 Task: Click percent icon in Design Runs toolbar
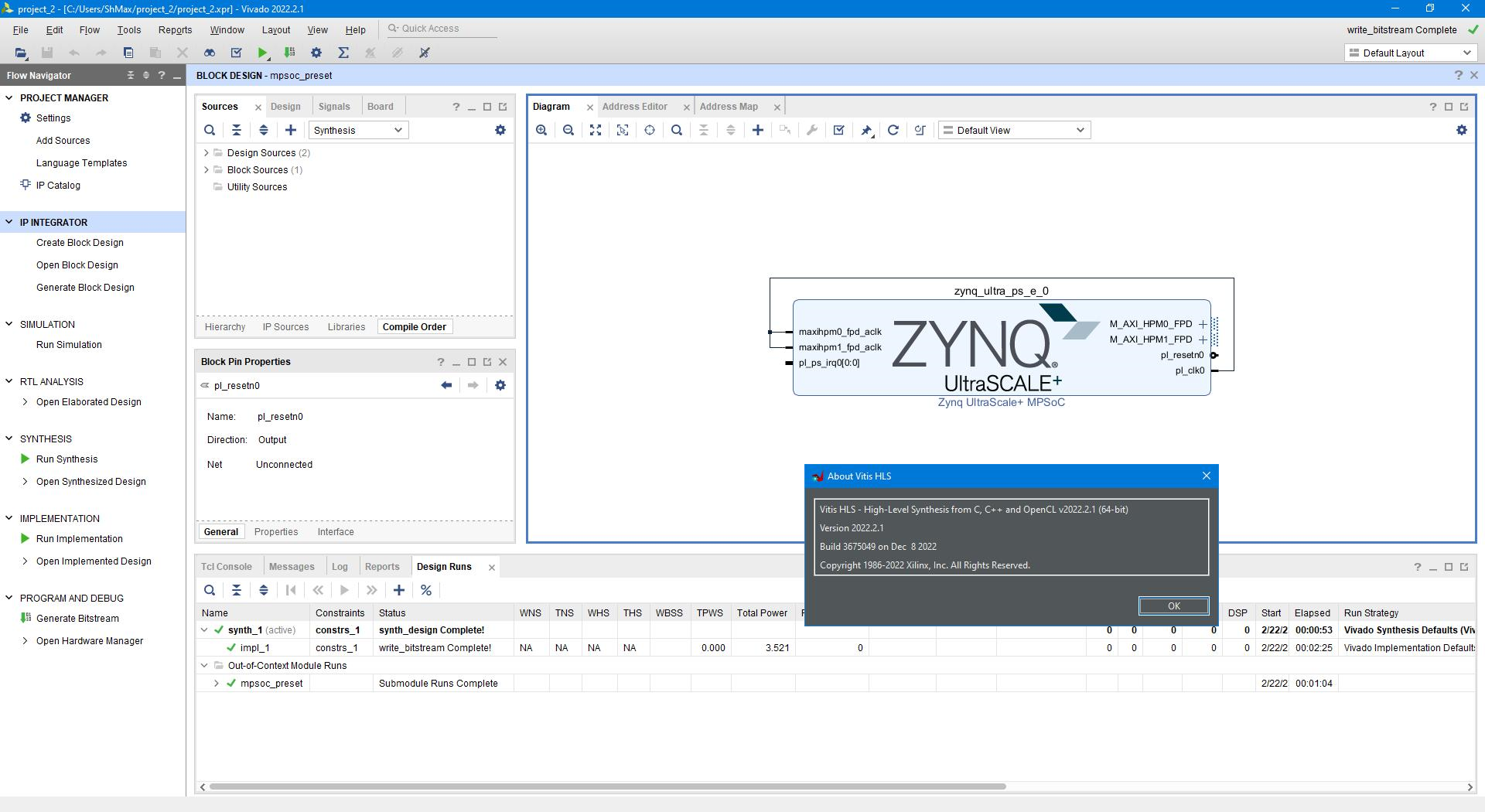426,590
